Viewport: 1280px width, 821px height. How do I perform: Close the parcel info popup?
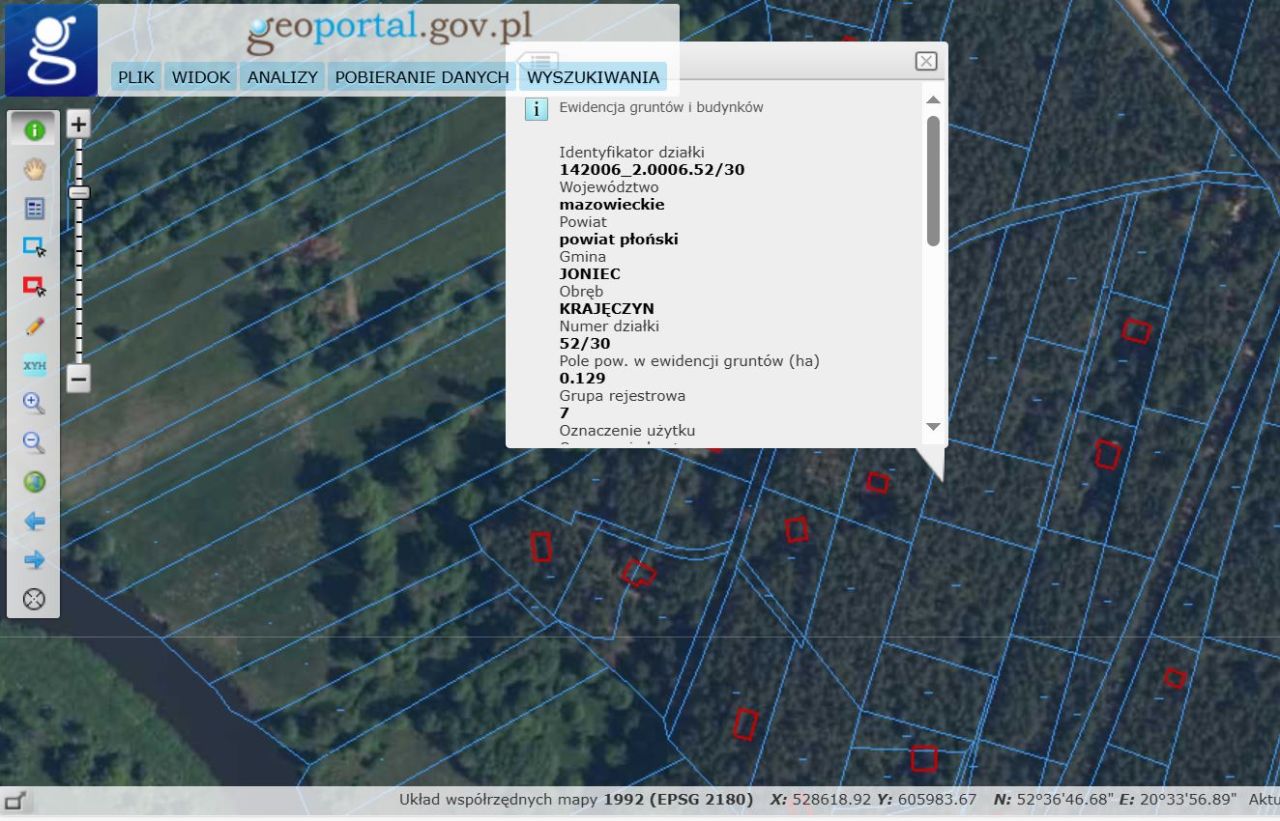(926, 61)
